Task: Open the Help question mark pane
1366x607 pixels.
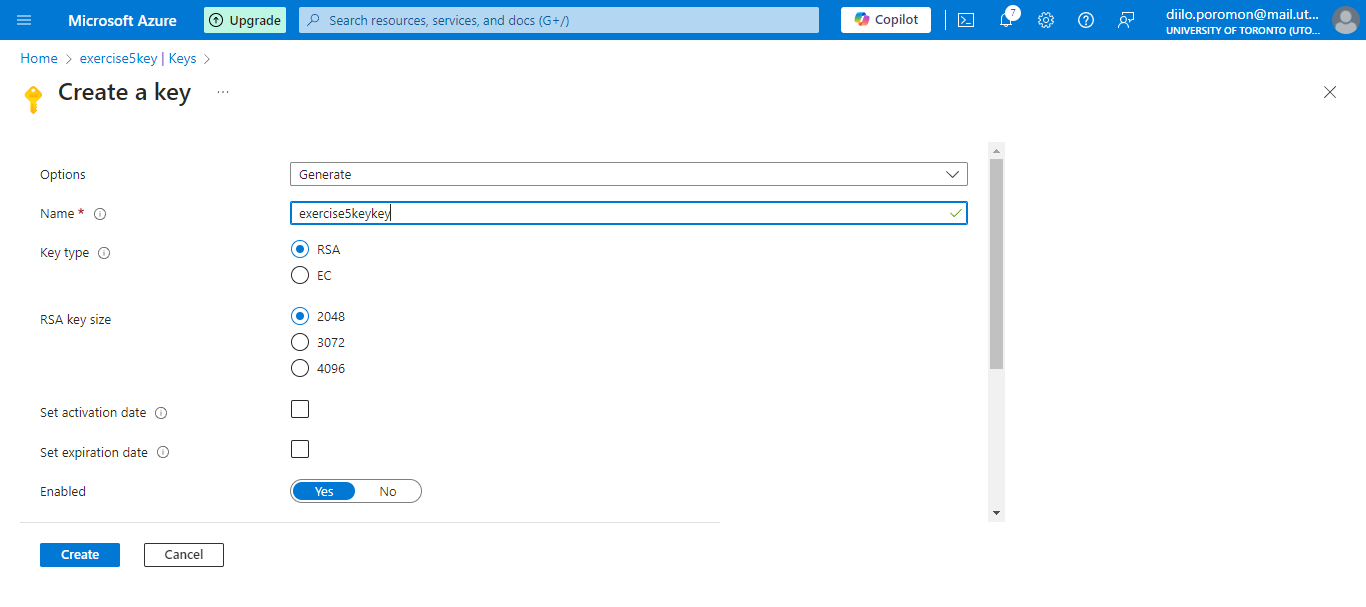Action: 1085,20
